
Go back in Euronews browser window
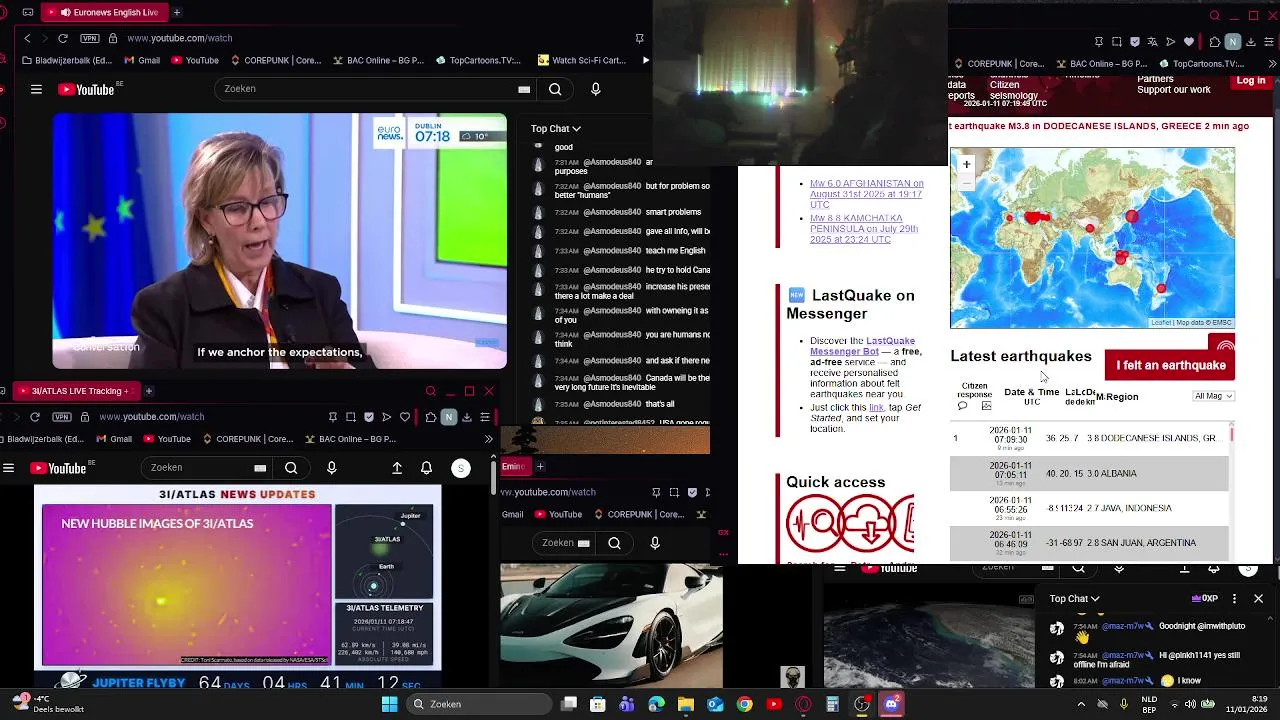tap(28, 38)
